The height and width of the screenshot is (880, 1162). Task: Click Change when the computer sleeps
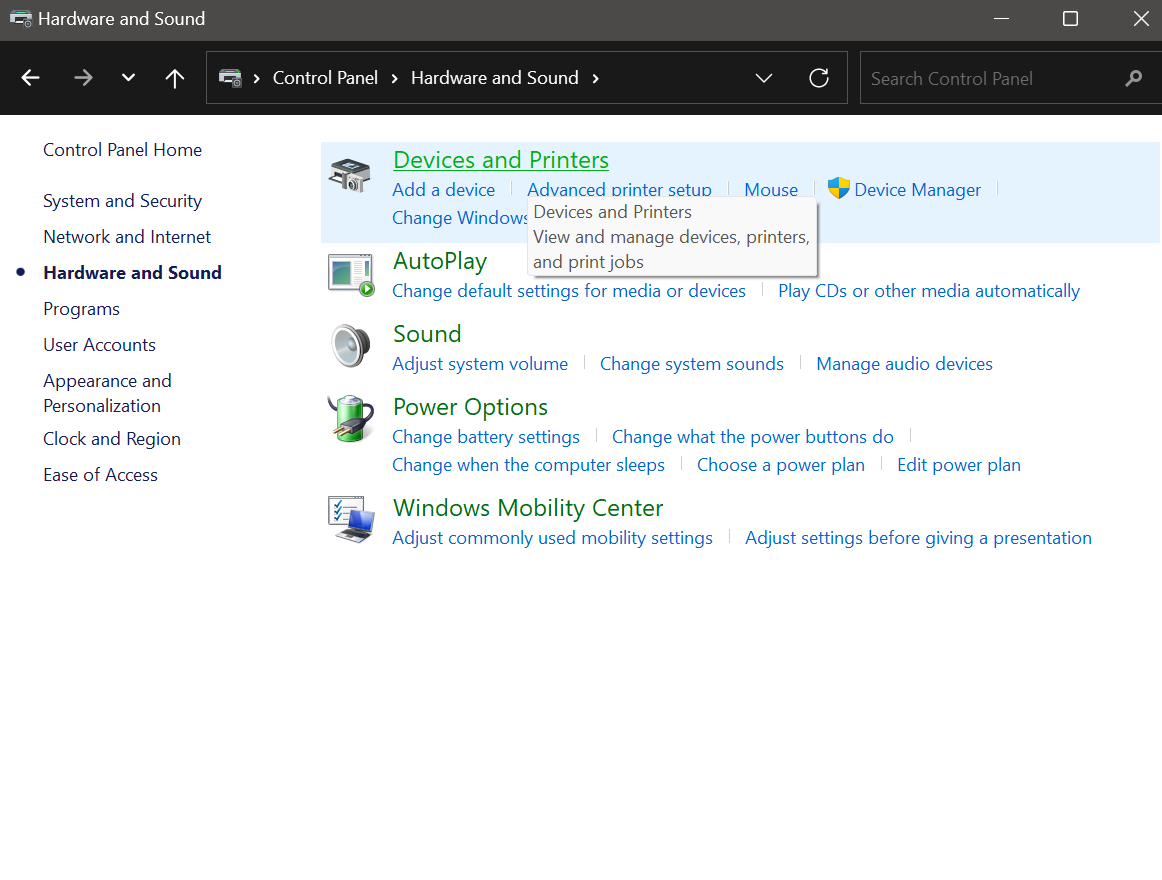pos(528,465)
